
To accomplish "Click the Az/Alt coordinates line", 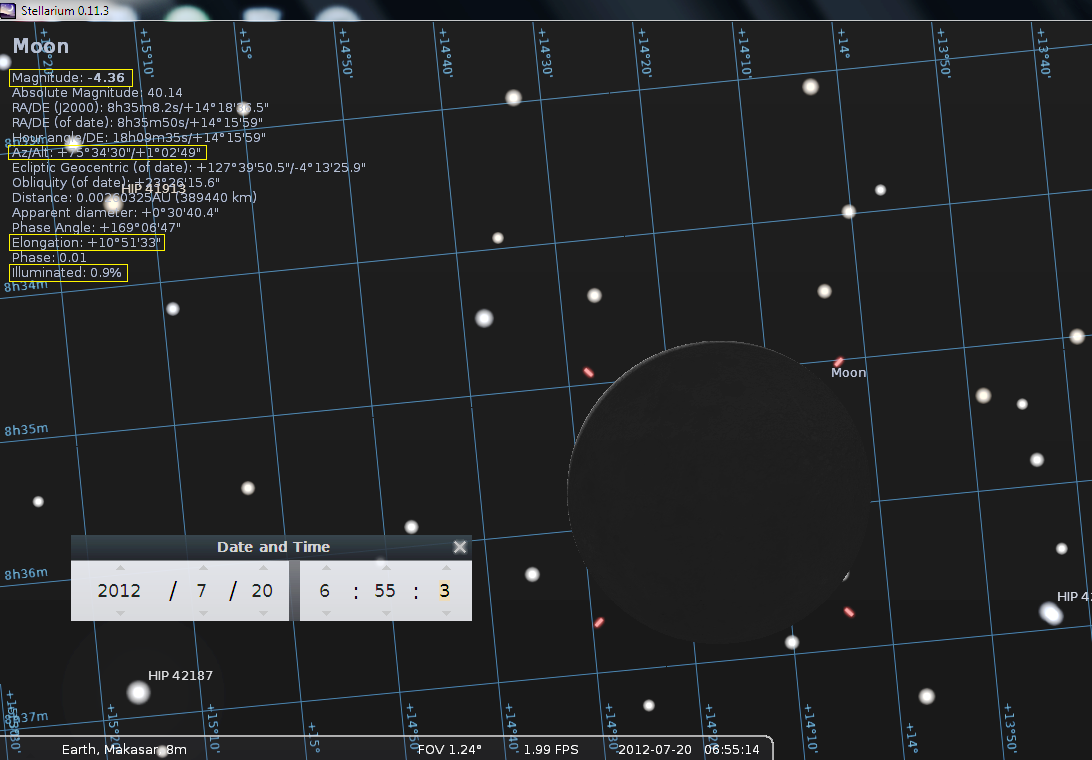I will 107,153.
